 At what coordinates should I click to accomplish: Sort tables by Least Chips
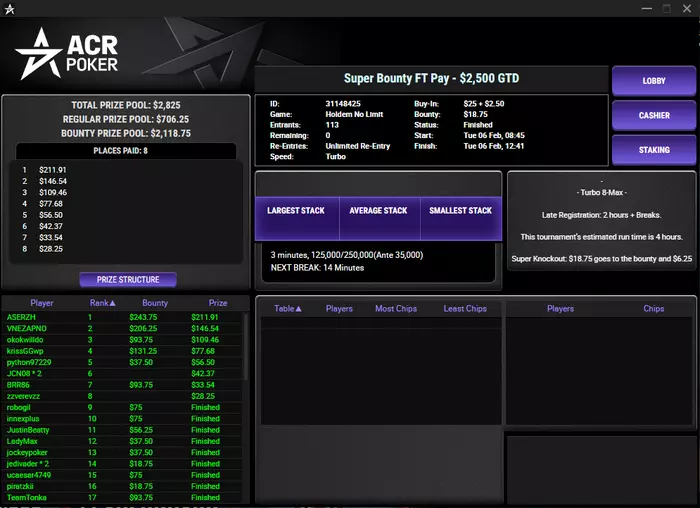click(465, 308)
